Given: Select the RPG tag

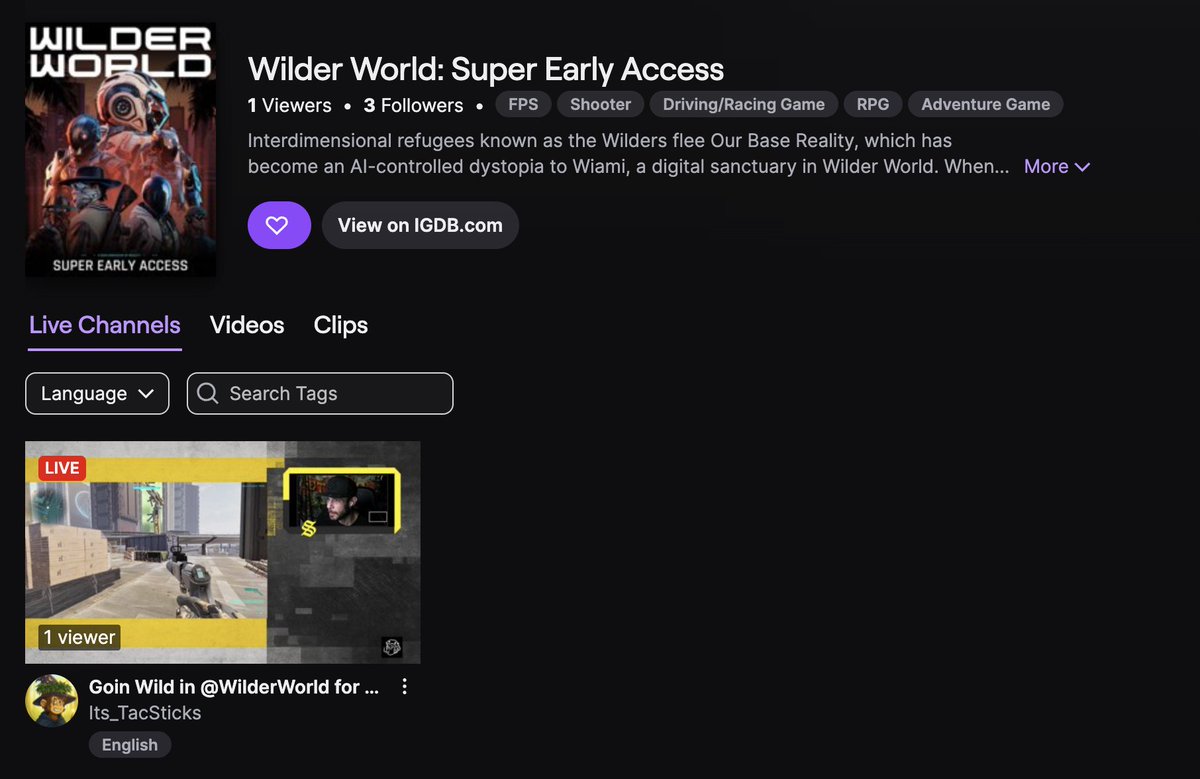Looking at the screenshot, I should (873, 104).
